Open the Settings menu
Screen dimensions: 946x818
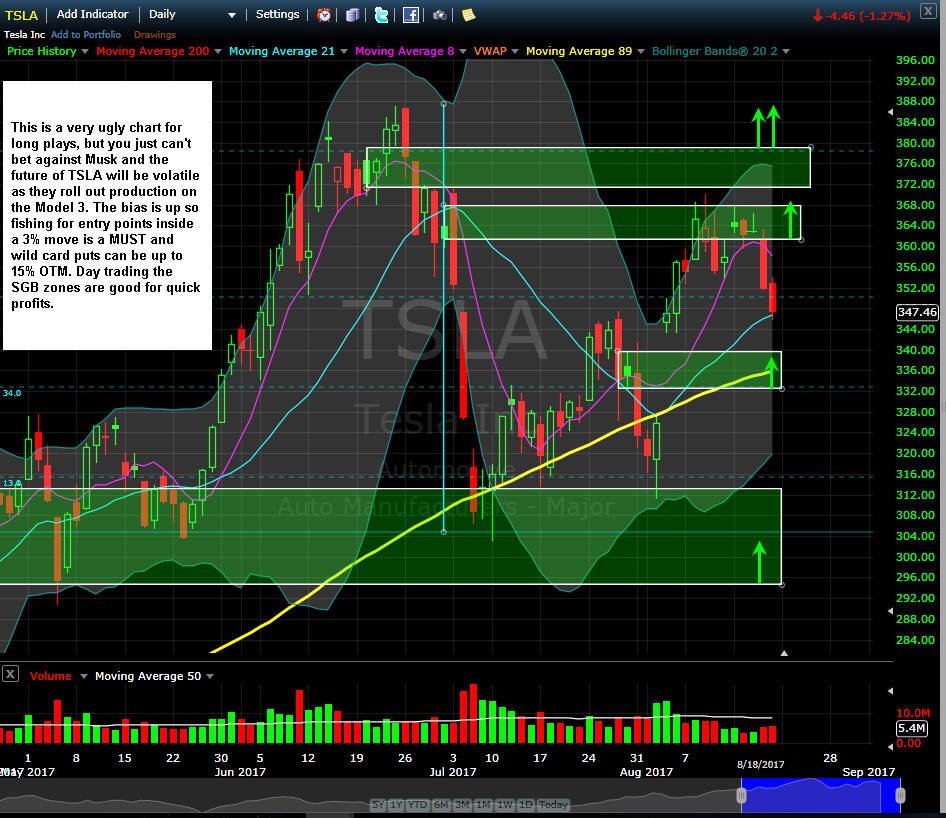[278, 14]
